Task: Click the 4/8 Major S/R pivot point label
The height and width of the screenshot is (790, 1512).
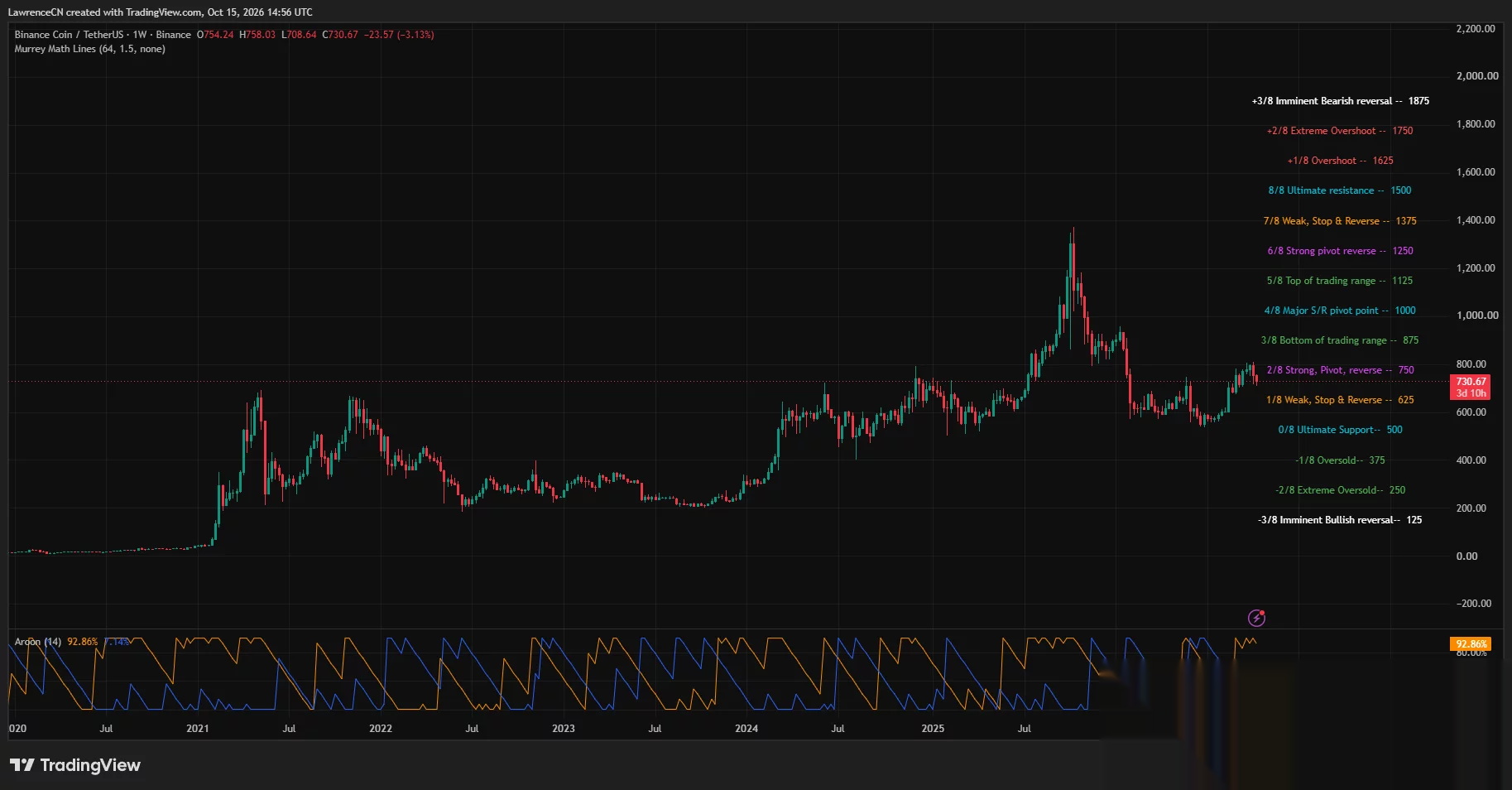Action: pyautogui.click(x=1339, y=311)
